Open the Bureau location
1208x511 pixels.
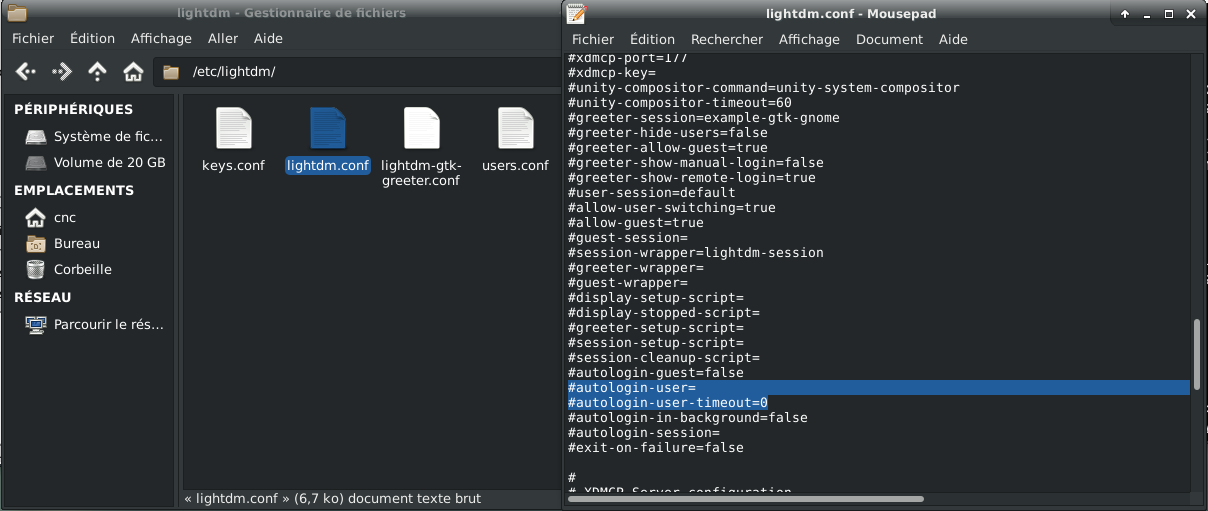pos(63,243)
